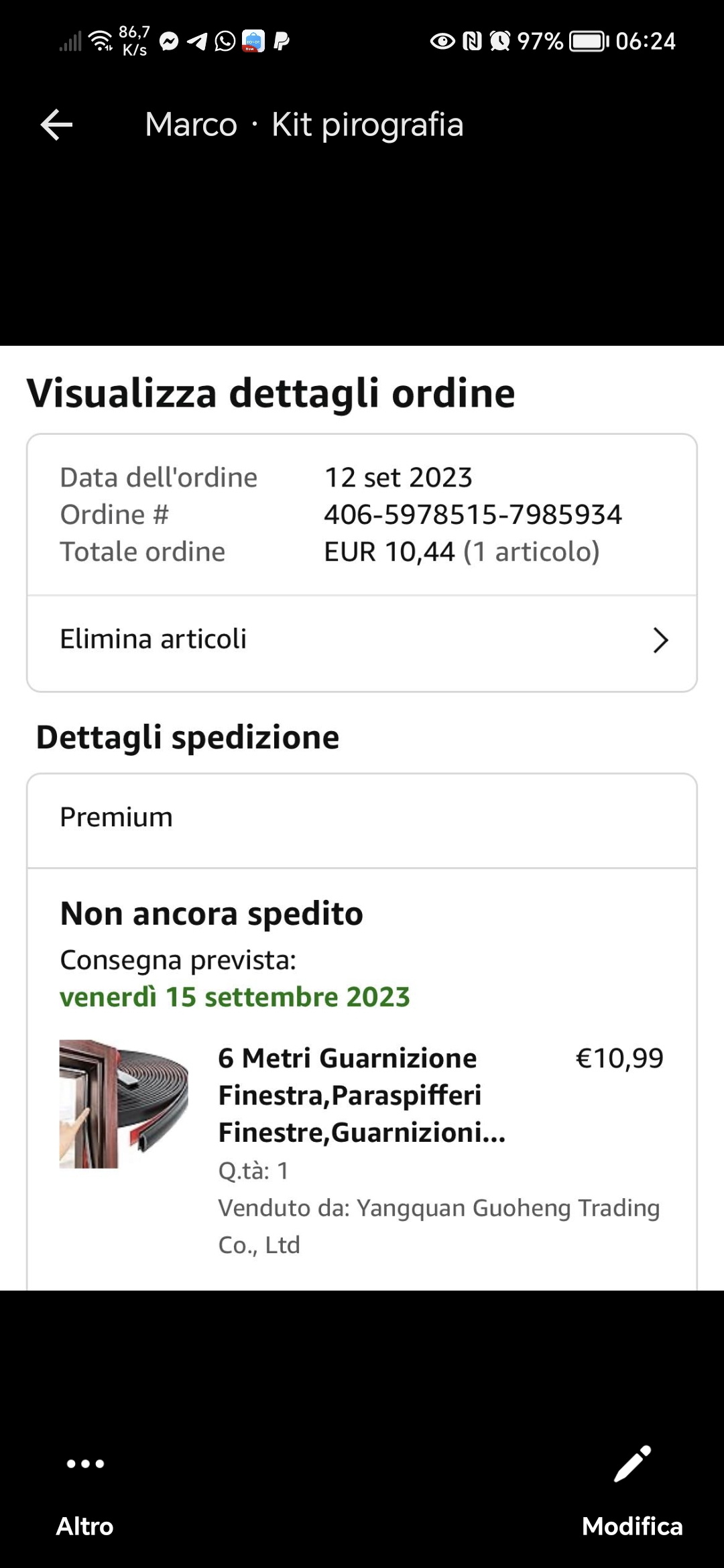Tap the PayPal notification icon
This screenshot has height=1568, width=724.
(x=282, y=42)
